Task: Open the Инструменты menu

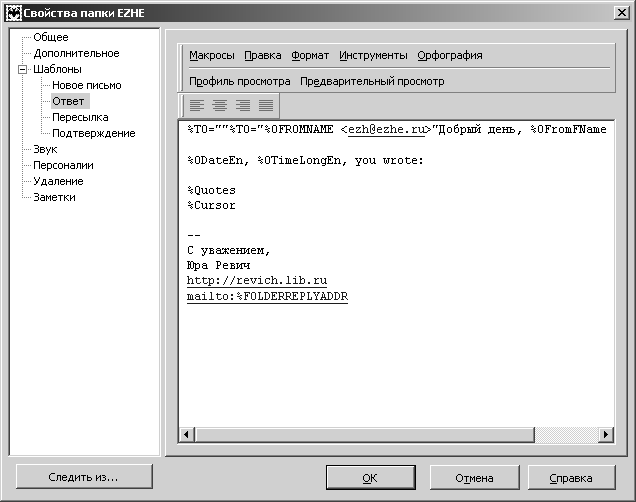Action: point(373,55)
